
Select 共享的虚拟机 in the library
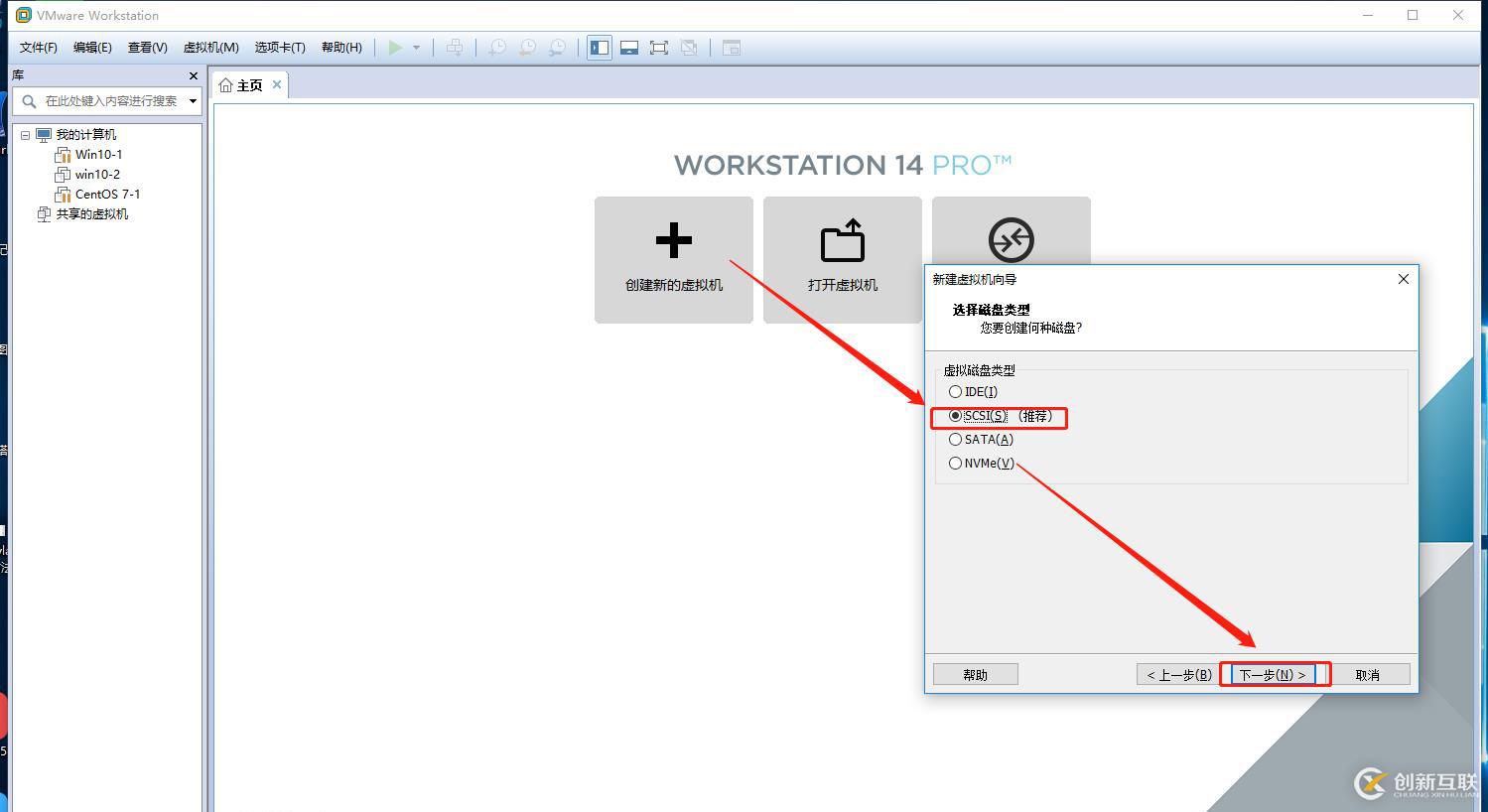pos(91,214)
